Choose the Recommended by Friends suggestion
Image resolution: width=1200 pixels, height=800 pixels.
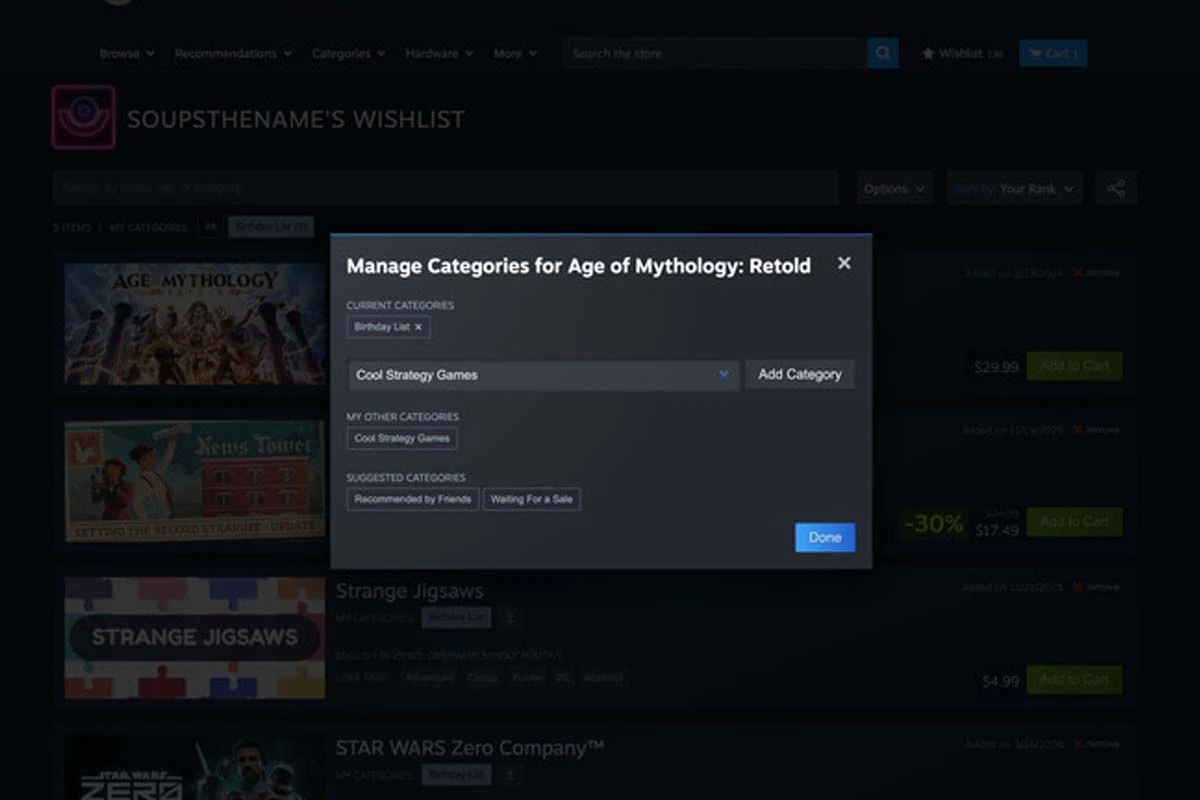[412, 499]
